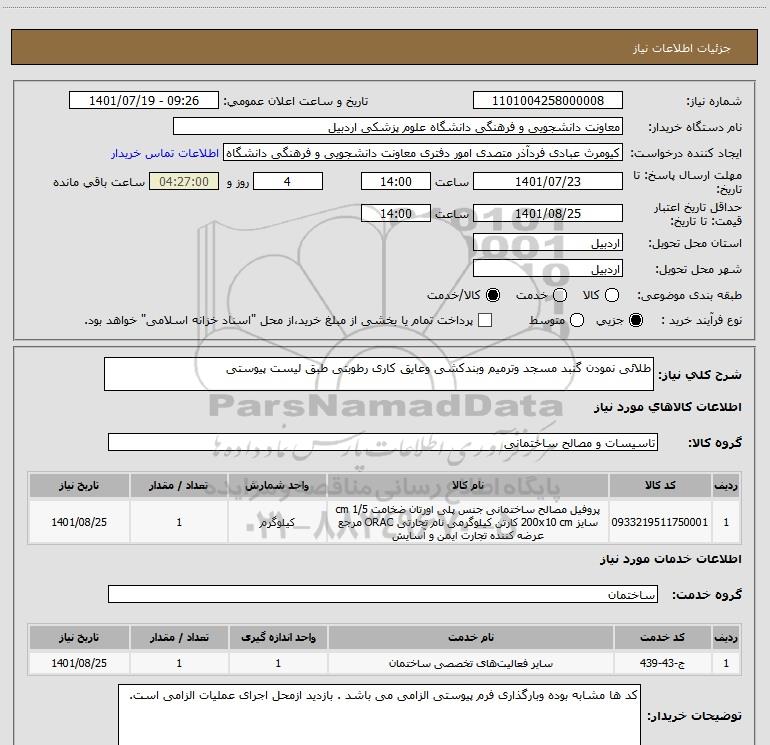This screenshot has height=745, width=770.
Task: Select the متوسط purchase type radio
Action: click(577, 320)
